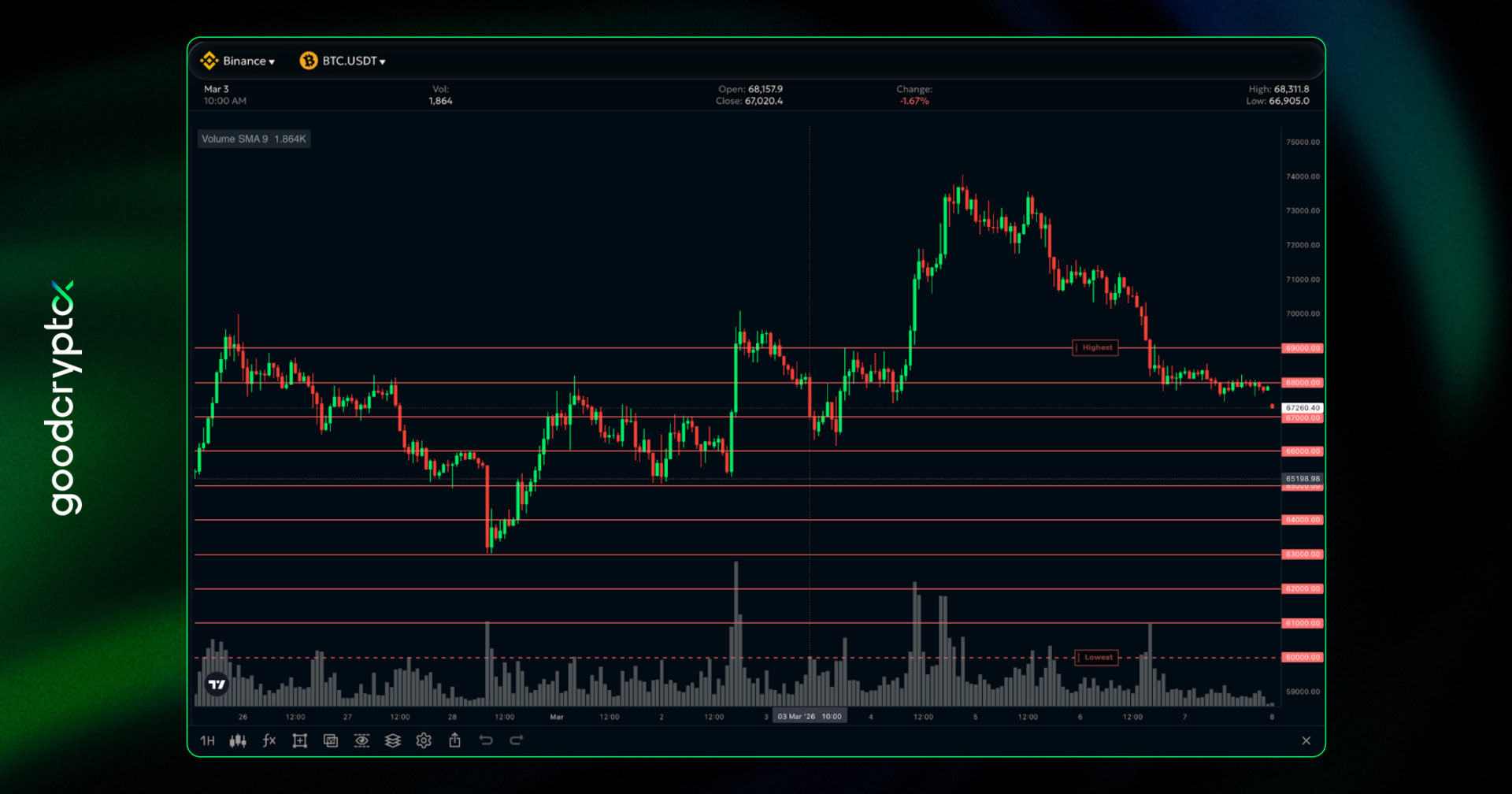Screen dimensions: 1512x794
Task: Select the candlestick chart style icon
Action: click(237, 740)
